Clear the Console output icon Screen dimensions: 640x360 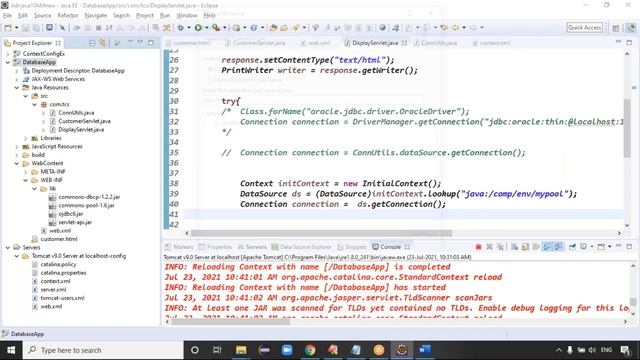(514, 247)
